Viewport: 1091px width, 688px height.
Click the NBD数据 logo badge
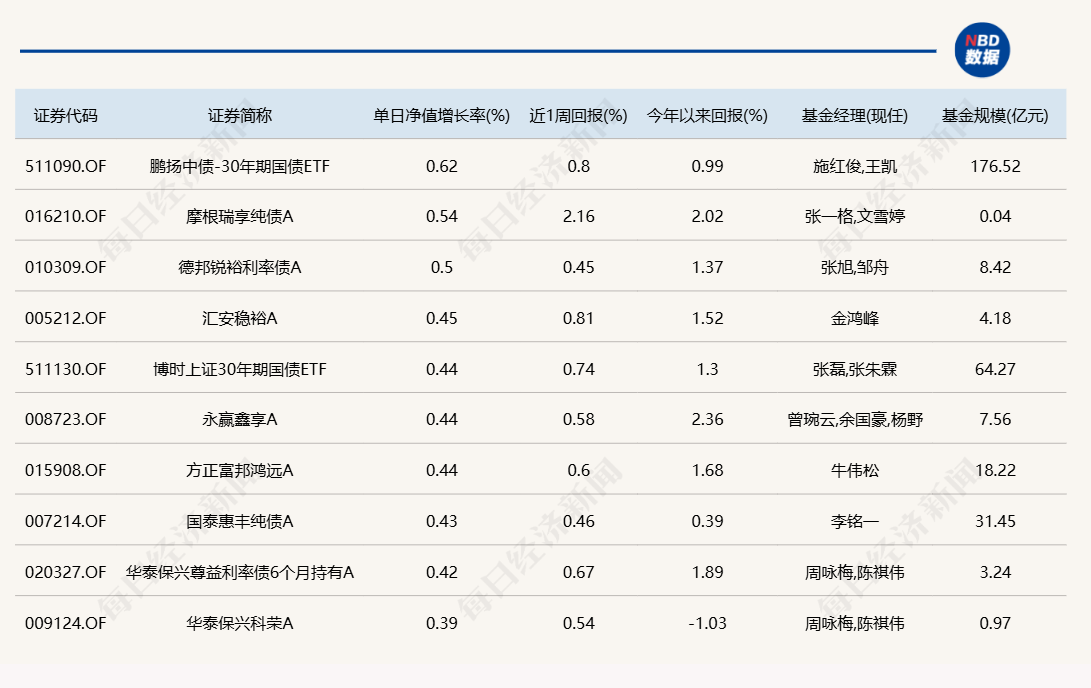coord(982,50)
